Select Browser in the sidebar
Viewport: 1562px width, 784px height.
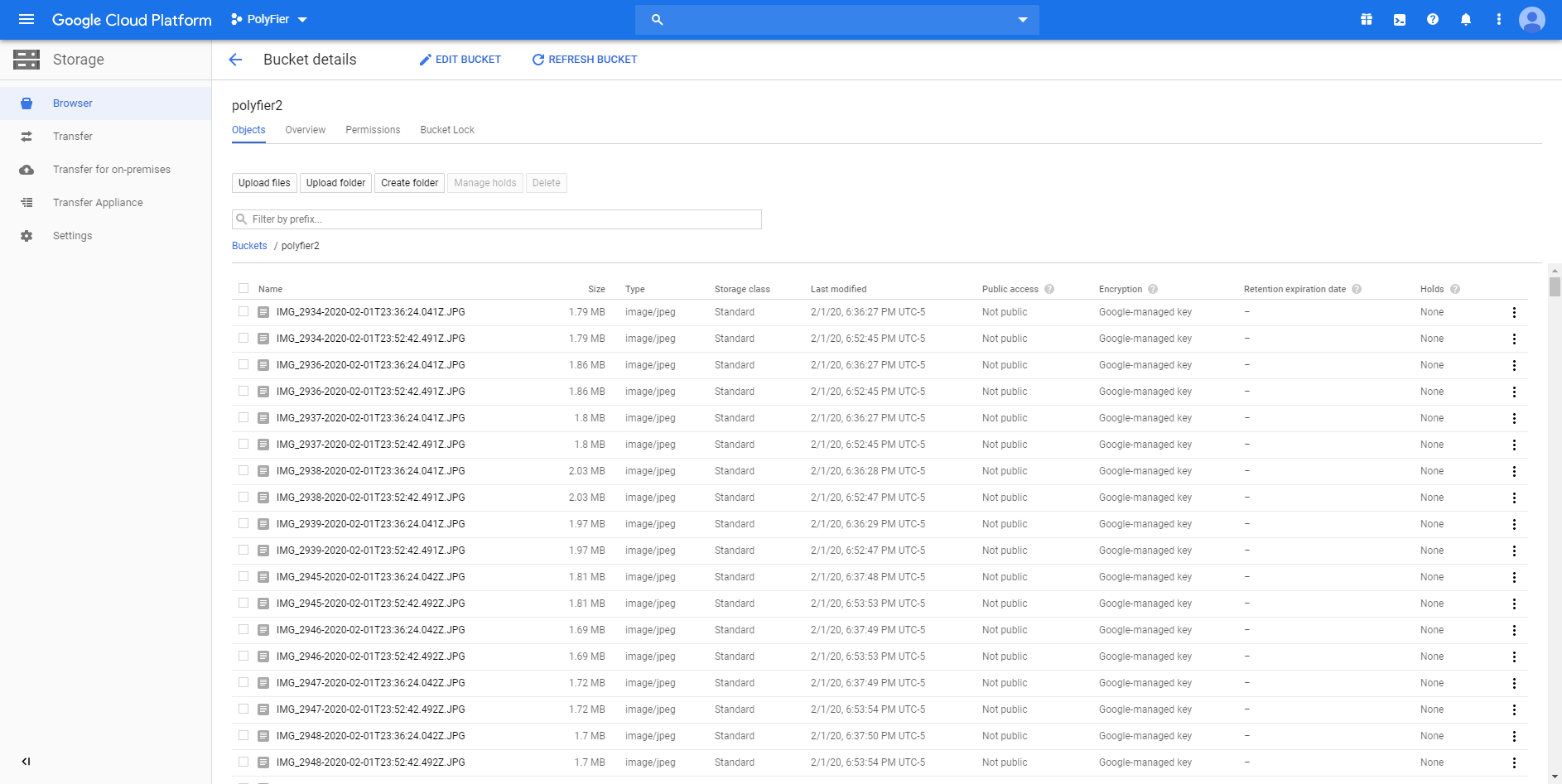point(106,103)
